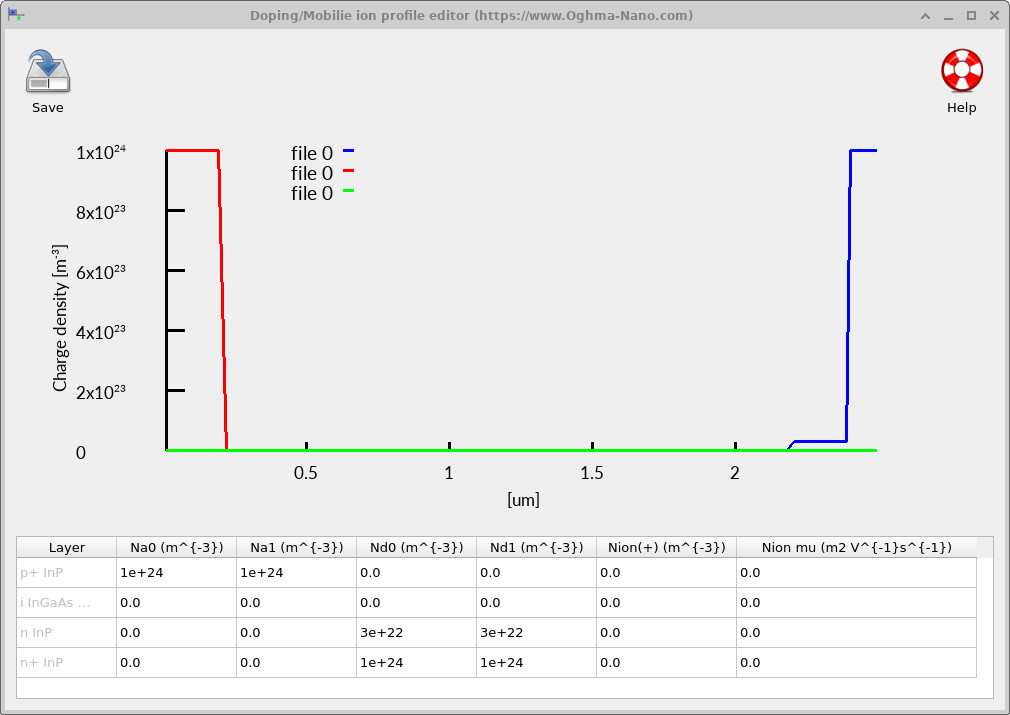Click Nion(+) value in n+ InP row
This screenshot has width=1010, height=715.
[x=667, y=663]
